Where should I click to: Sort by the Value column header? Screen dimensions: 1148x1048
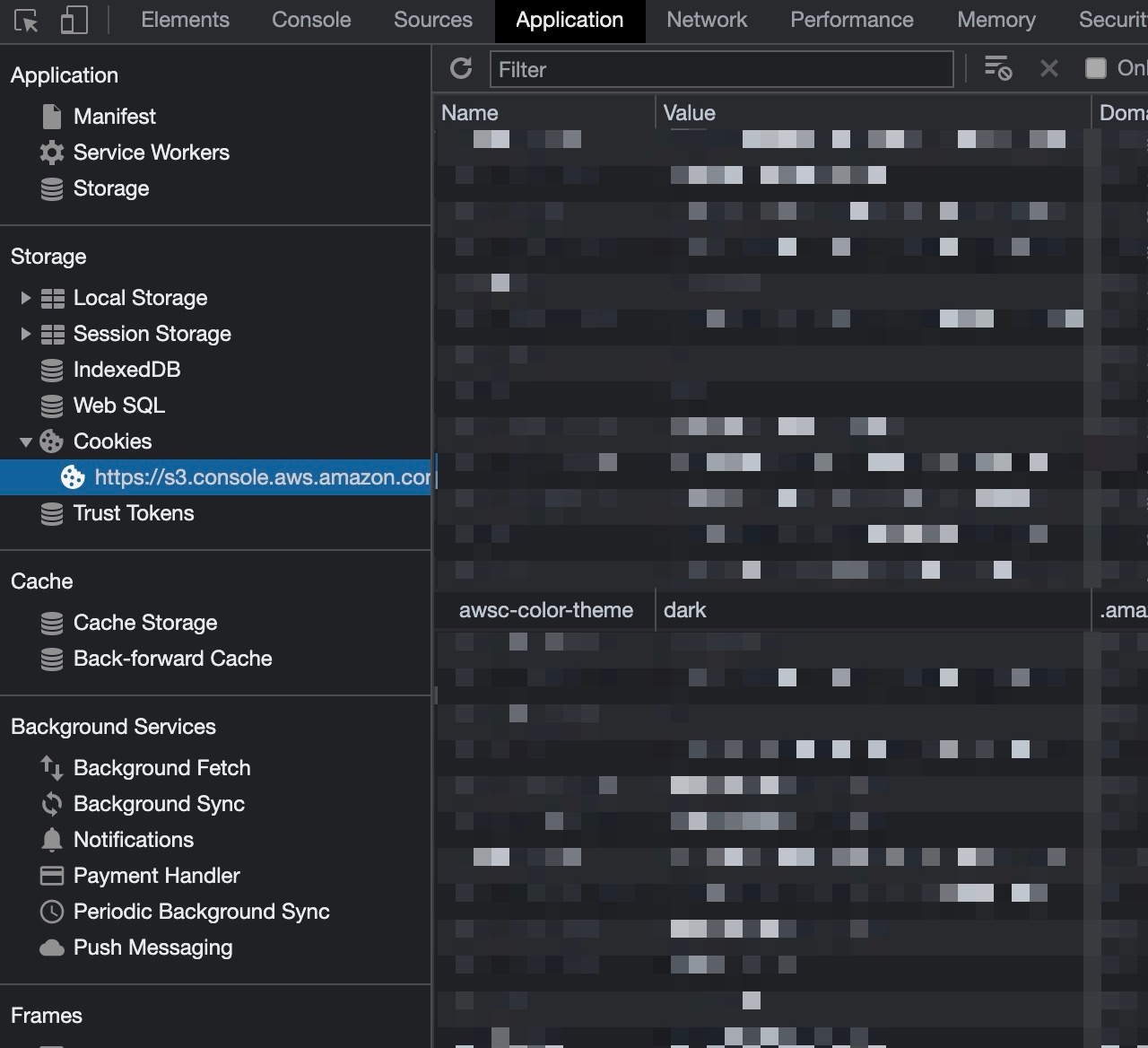(x=874, y=113)
